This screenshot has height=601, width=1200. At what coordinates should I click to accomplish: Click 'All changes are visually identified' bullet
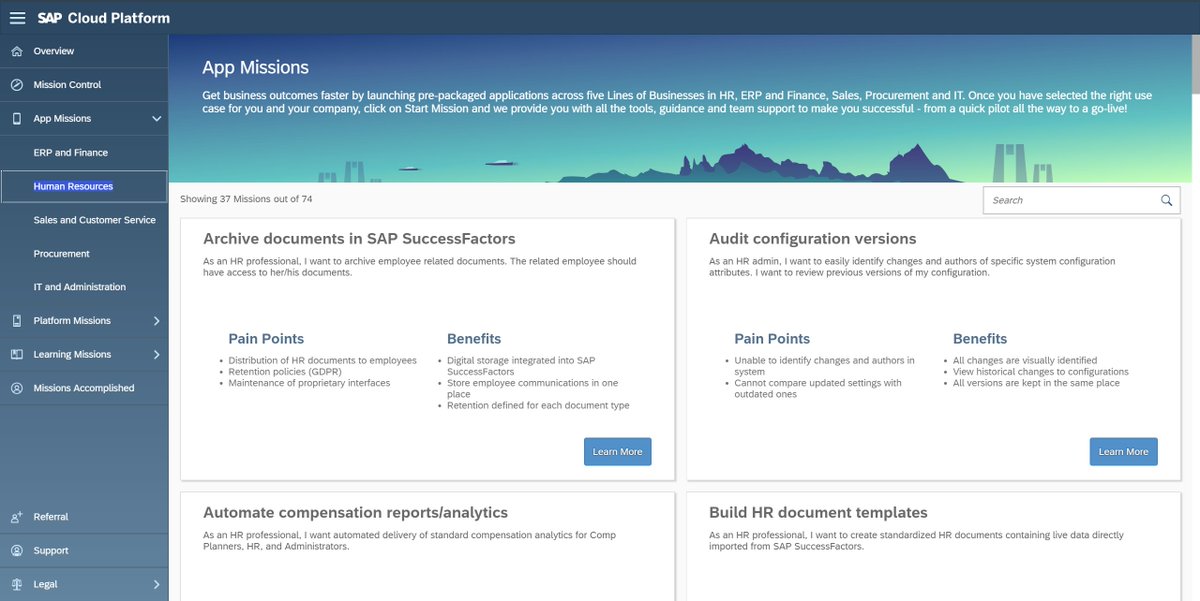click(x=1025, y=361)
